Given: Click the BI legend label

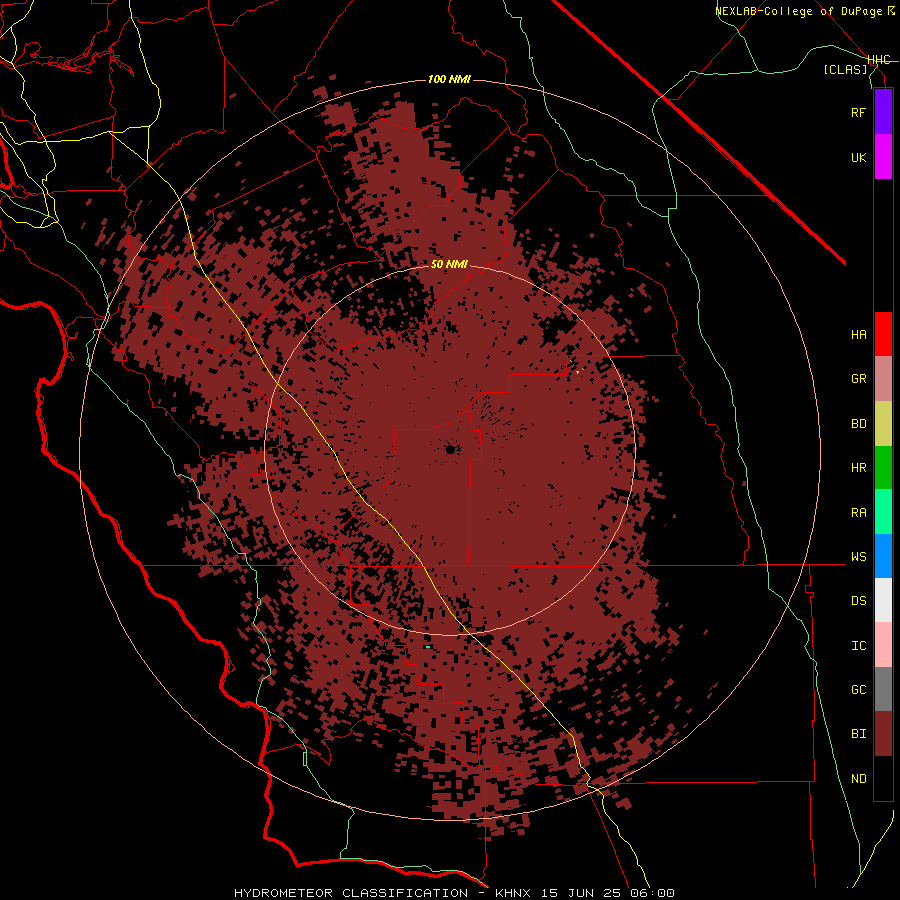Looking at the screenshot, I should pos(859,734).
